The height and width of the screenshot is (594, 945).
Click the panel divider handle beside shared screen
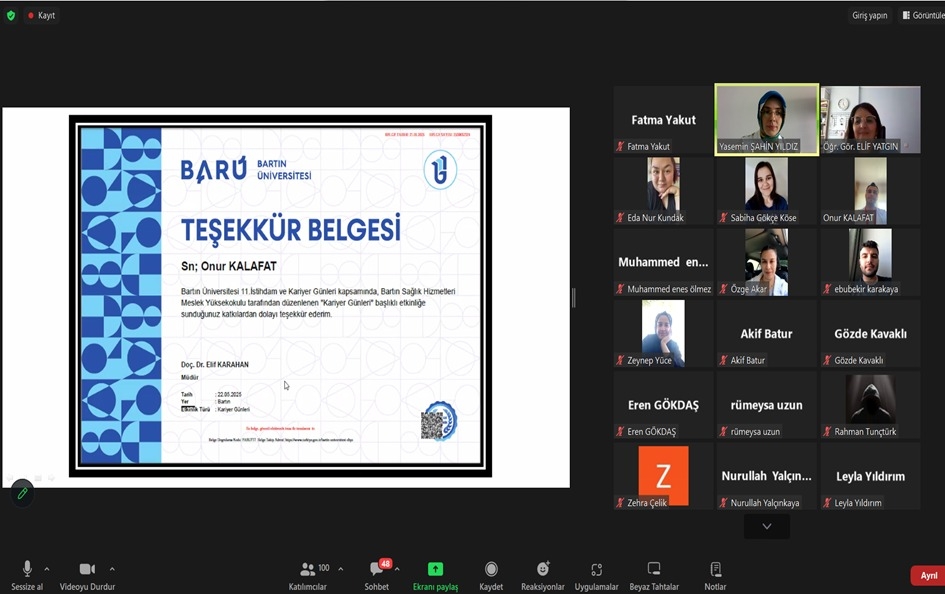pyautogui.click(x=574, y=298)
